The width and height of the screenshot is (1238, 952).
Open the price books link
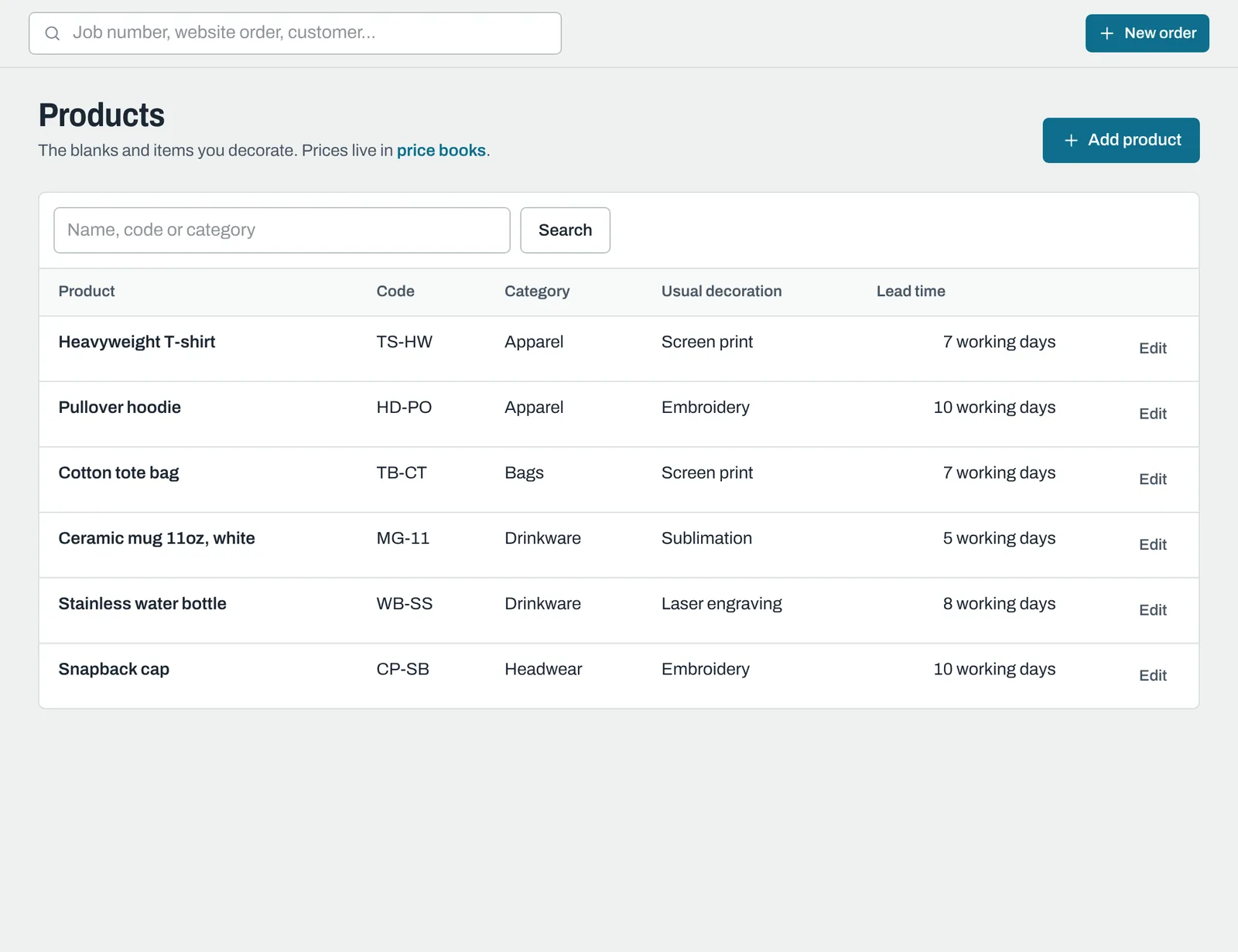[441, 150]
